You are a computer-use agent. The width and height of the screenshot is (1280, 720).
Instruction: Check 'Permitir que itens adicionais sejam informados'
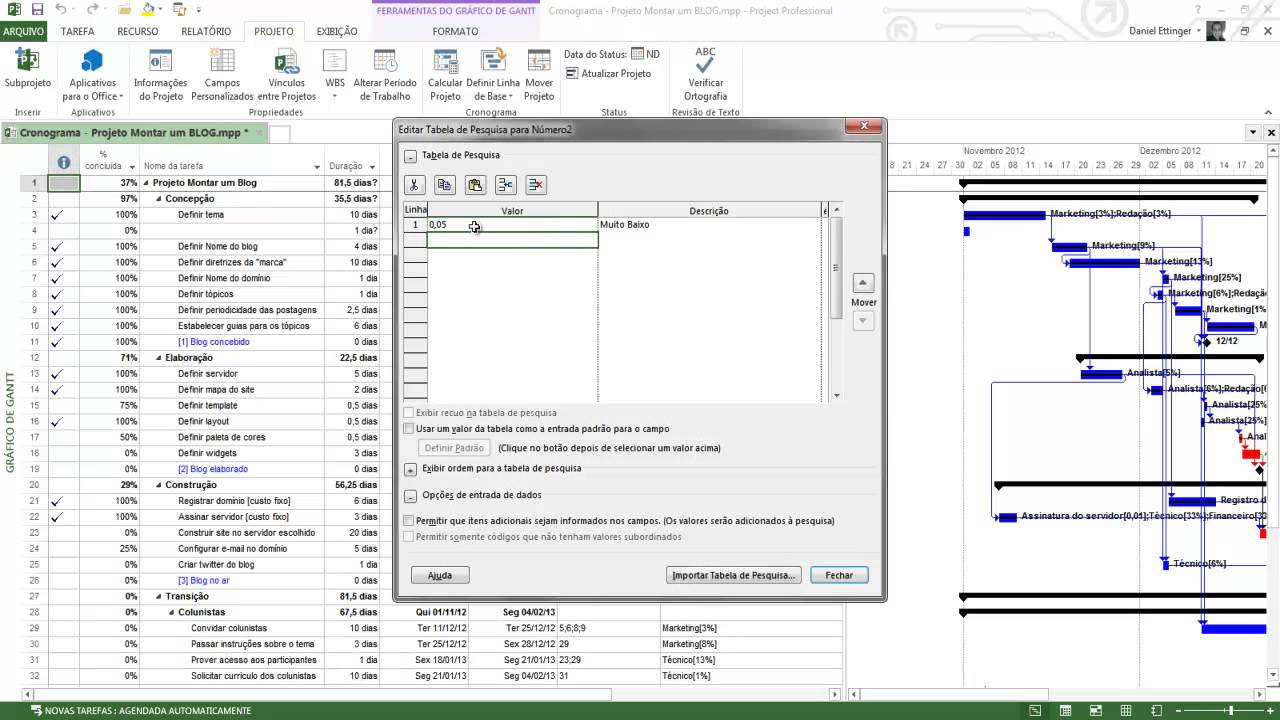[x=408, y=520]
